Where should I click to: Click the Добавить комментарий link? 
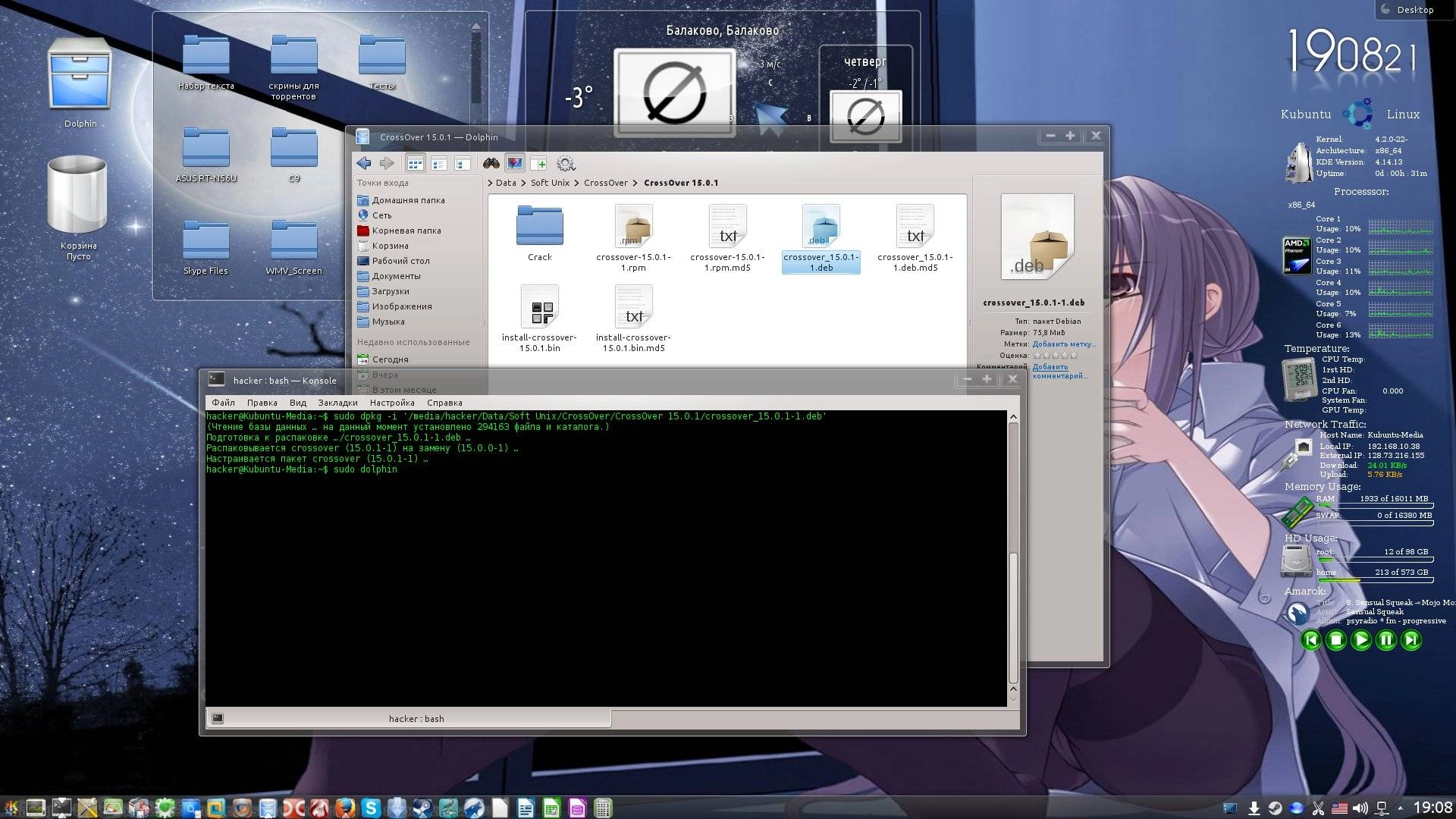click(1059, 371)
